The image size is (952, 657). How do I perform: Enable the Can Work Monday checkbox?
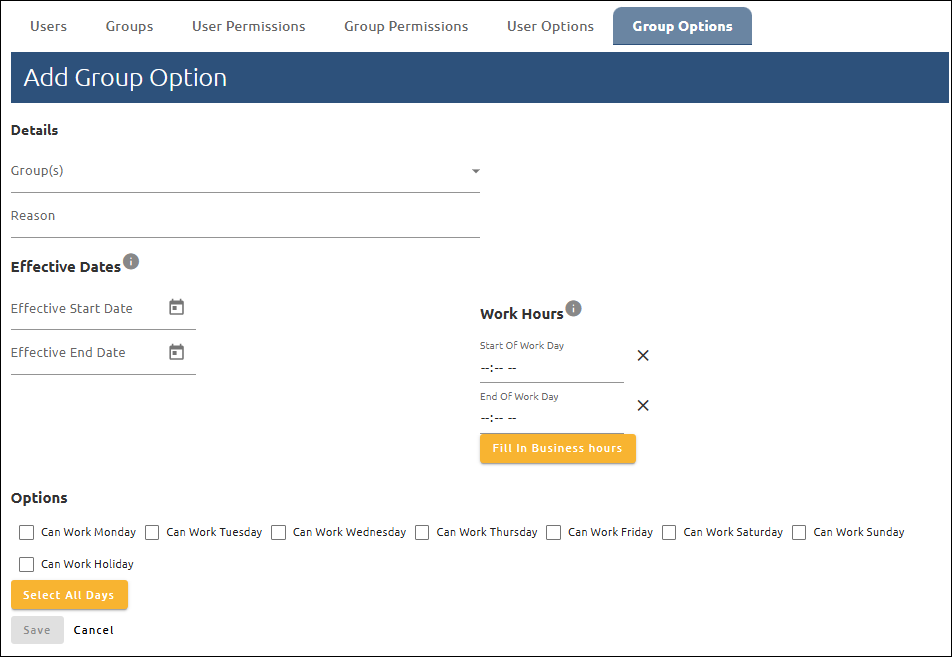[x=27, y=532]
